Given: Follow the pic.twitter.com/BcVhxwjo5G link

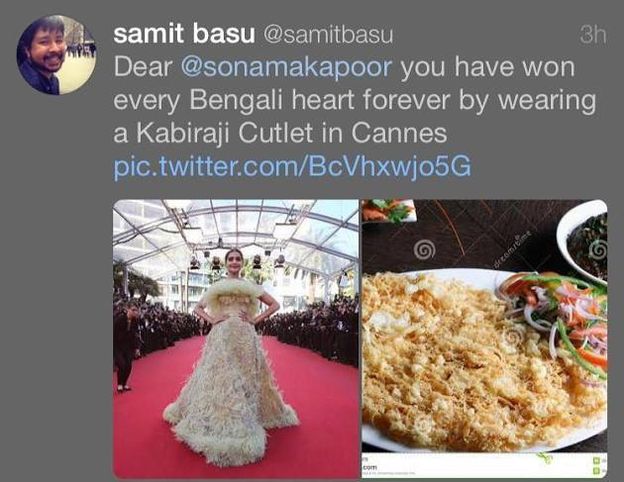Looking at the screenshot, I should [x=292, y=166].
